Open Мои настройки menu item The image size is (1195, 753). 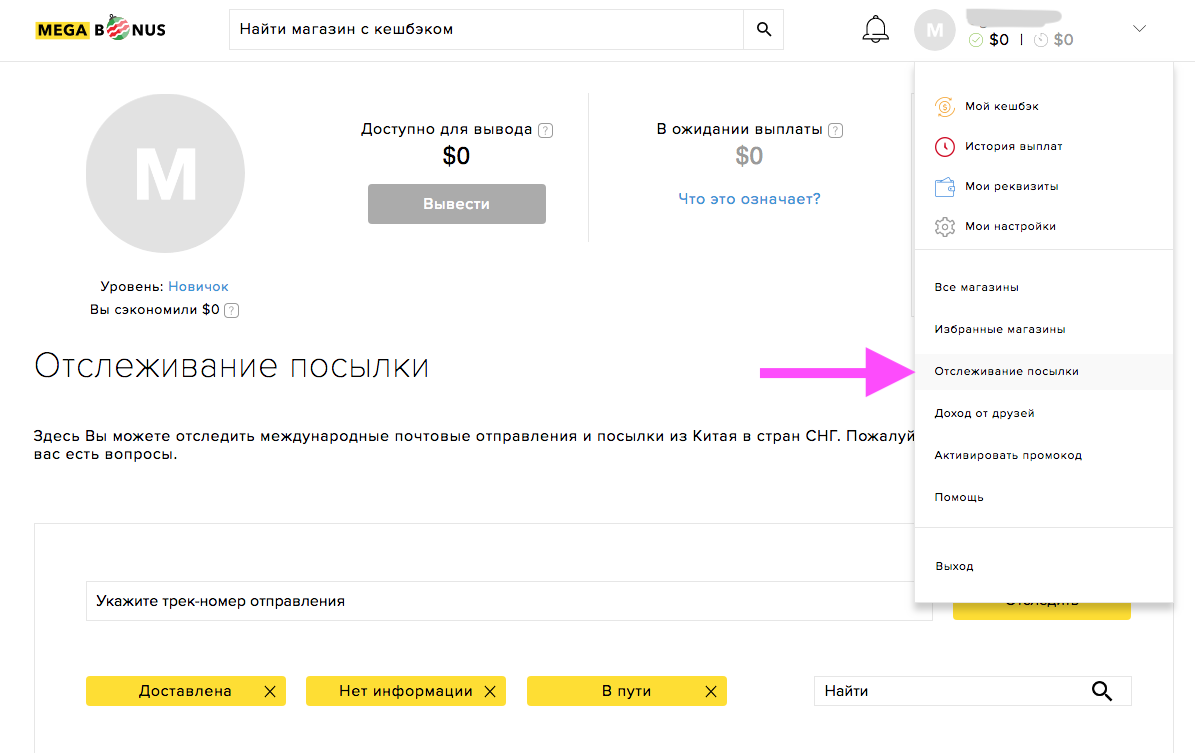tap(1009, 226)
